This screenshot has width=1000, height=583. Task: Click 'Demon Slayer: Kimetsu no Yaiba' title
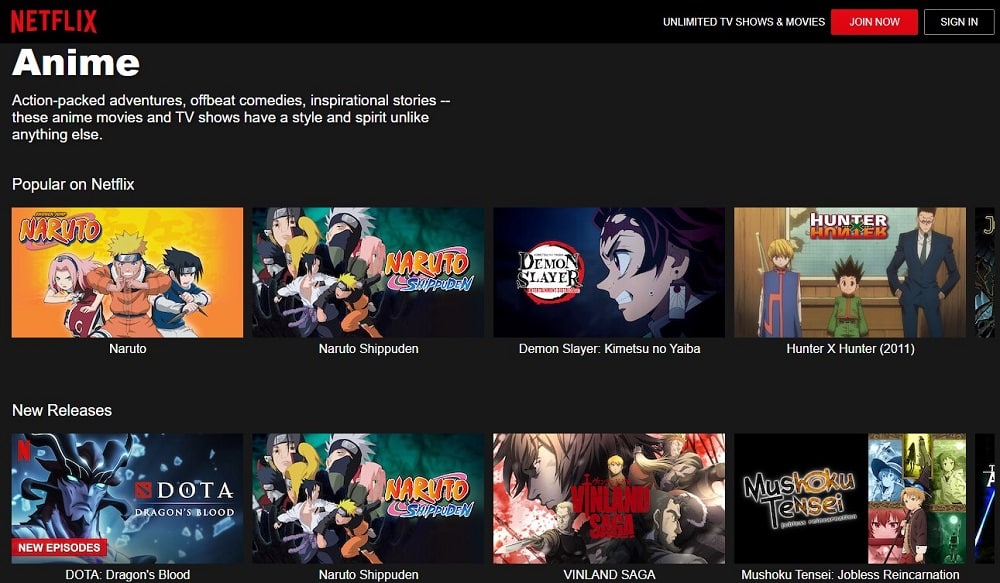click(x=609, y=349)
